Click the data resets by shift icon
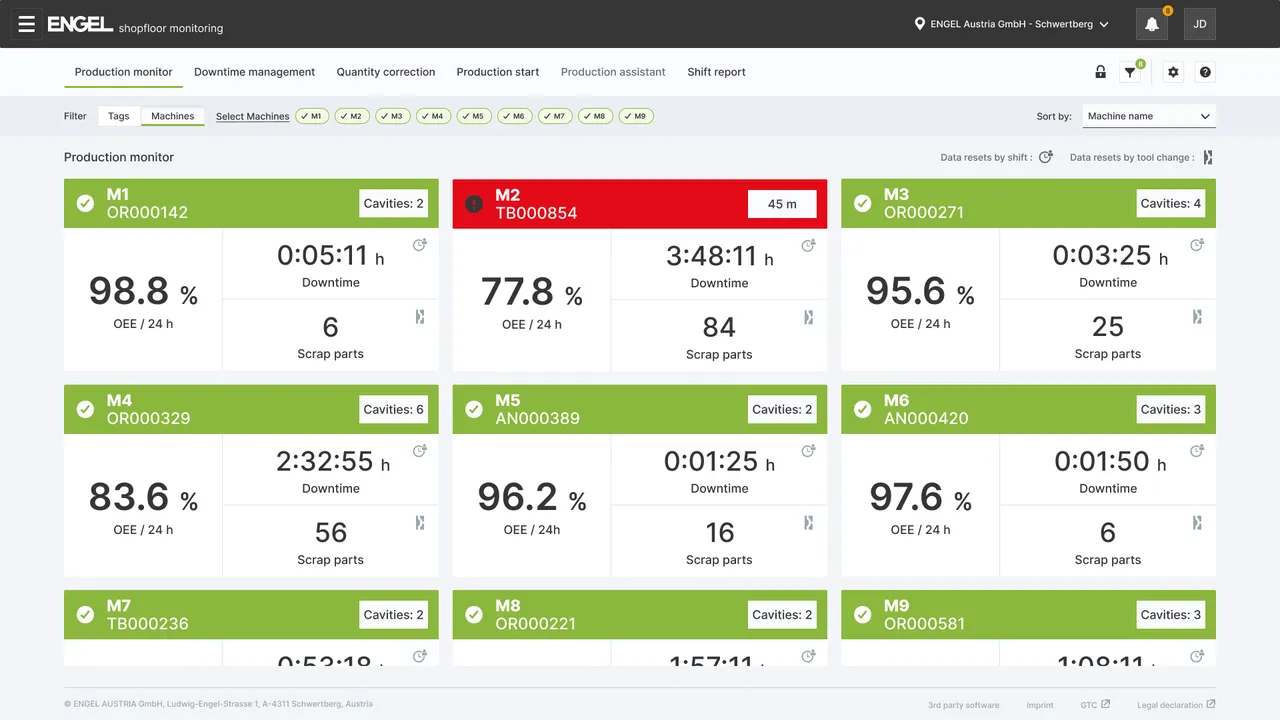1280x720 pixels. tap(1045, 157)
